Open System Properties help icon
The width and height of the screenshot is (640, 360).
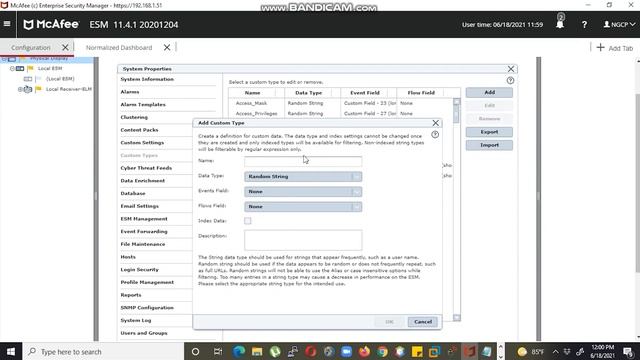coord(510,80)
